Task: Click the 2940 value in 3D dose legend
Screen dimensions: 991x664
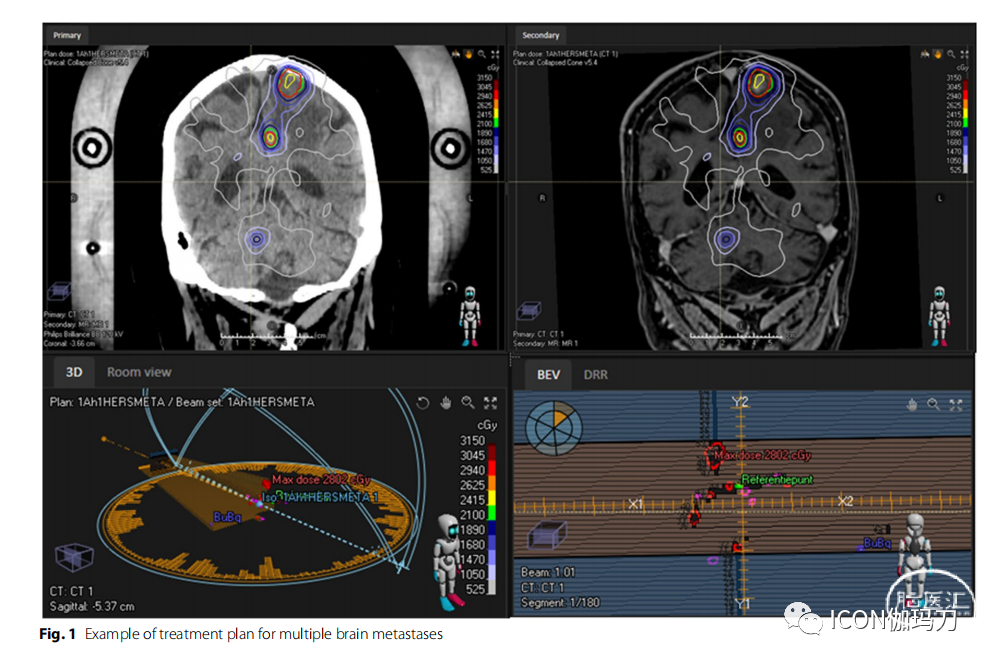Action: tap(472, 470)
